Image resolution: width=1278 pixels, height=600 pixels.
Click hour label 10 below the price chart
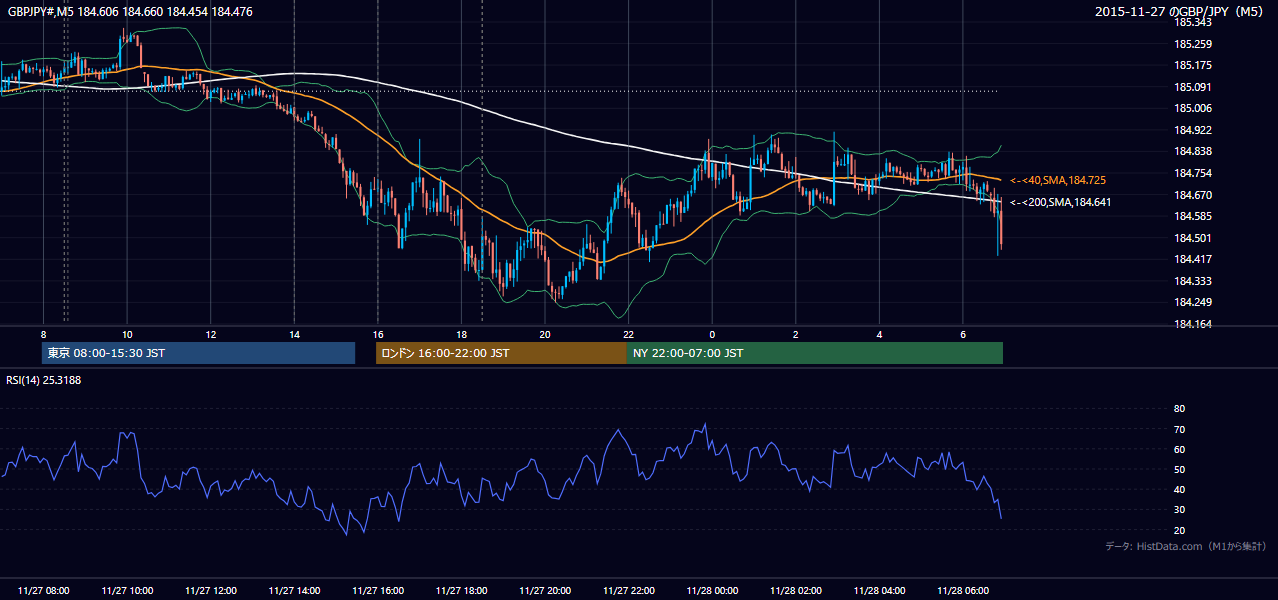coord(127,334)
